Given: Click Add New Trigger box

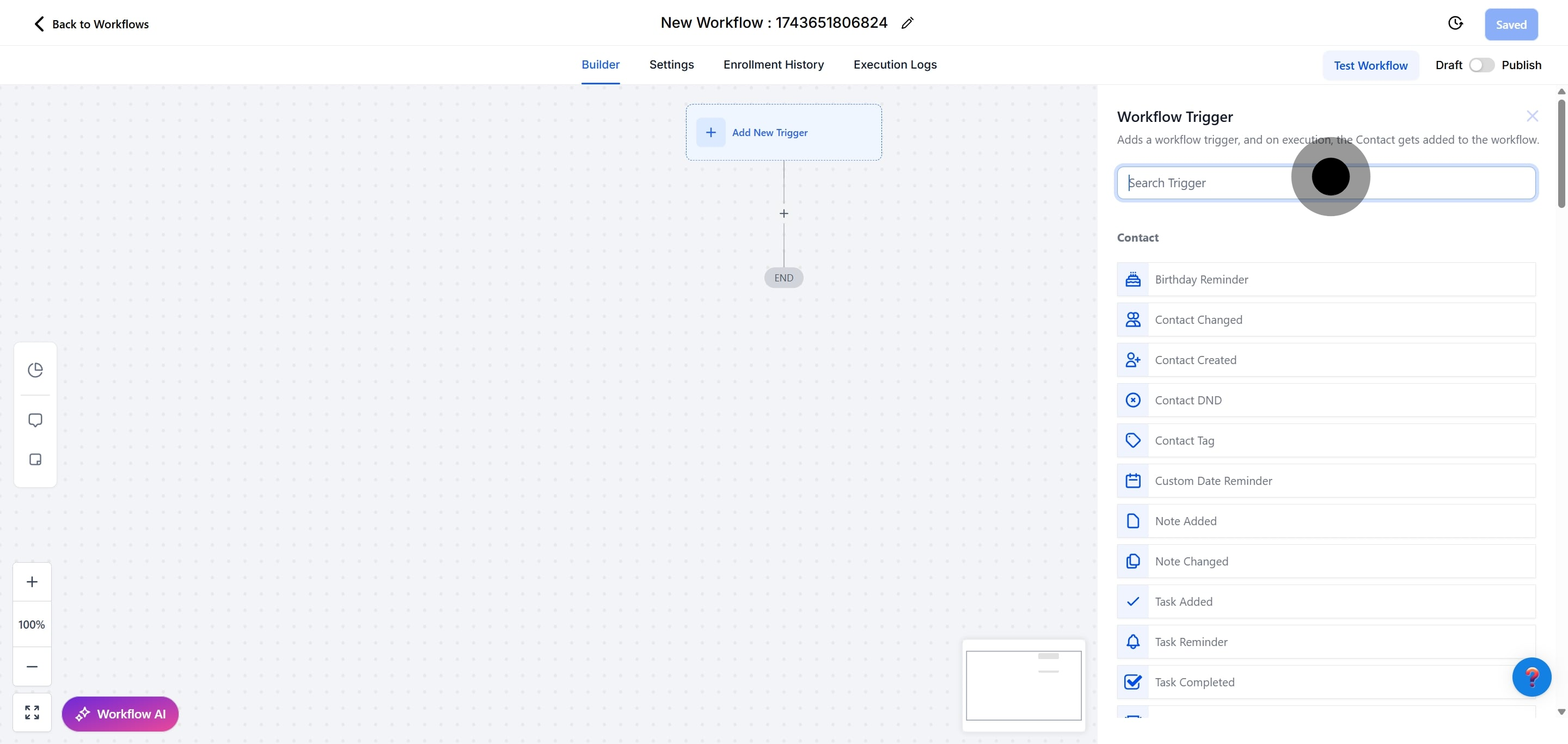Looking at the screenshot, I should click(783, 133).
